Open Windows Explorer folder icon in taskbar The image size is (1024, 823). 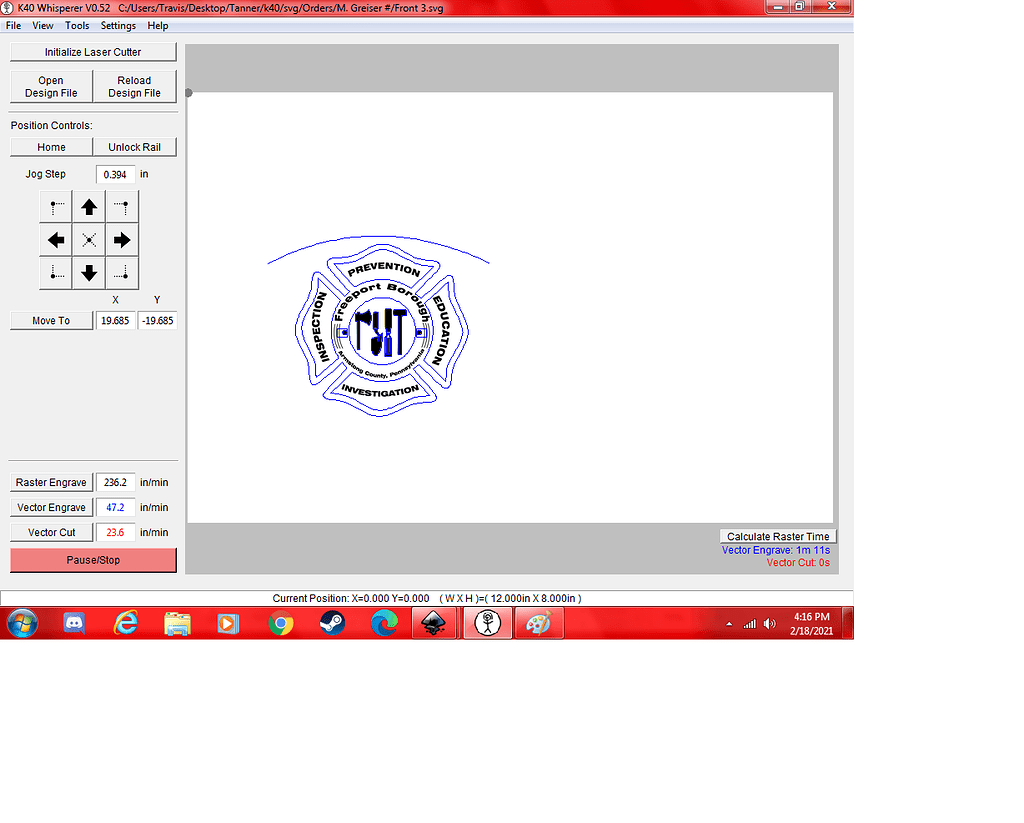177,624
